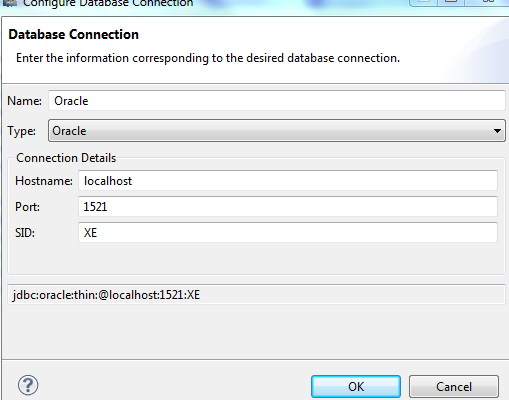Open the Oracle database type dropdown
Image resolution: width=509 pixels, height=400 pixels.
277,131
